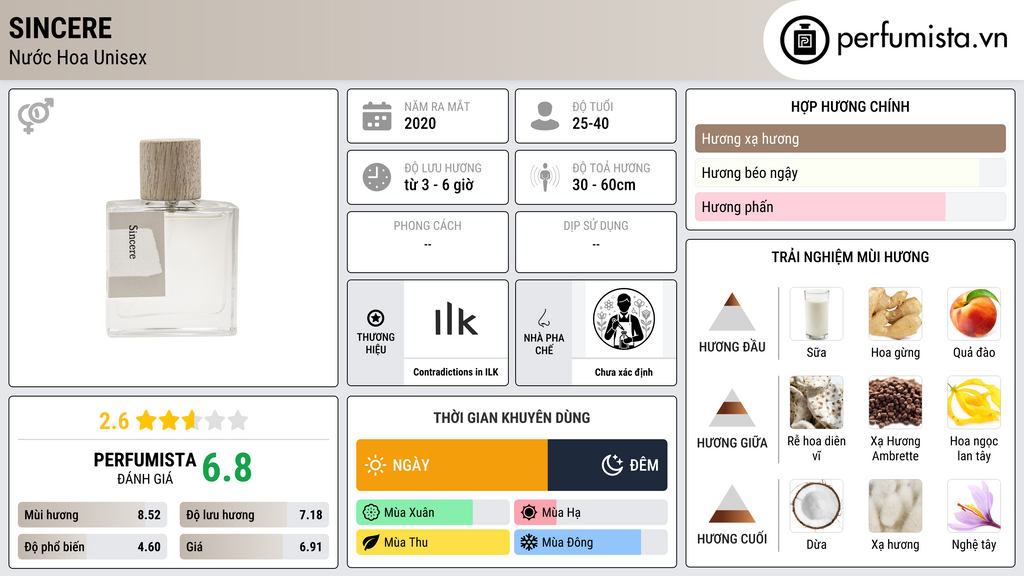Click the nose icon above Nhà pha chế
The height and width of the screenshot is (576, 1024).
pyautogui.click(x=543, y=318)
